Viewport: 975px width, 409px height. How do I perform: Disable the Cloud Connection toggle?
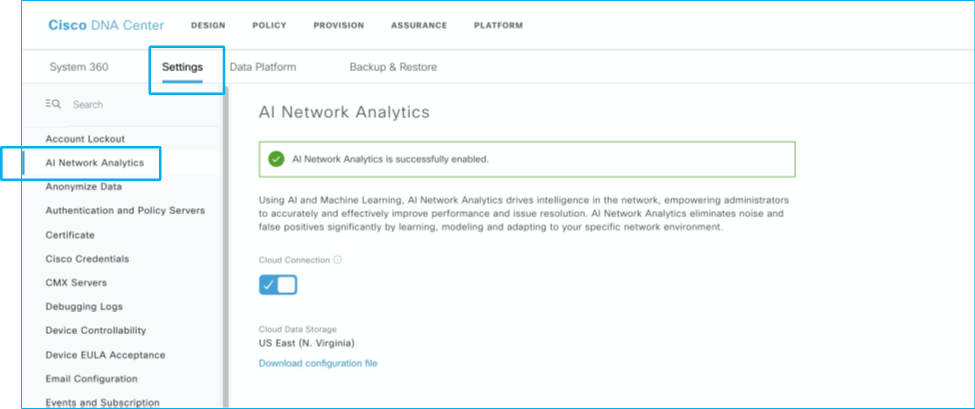(278, 285)
